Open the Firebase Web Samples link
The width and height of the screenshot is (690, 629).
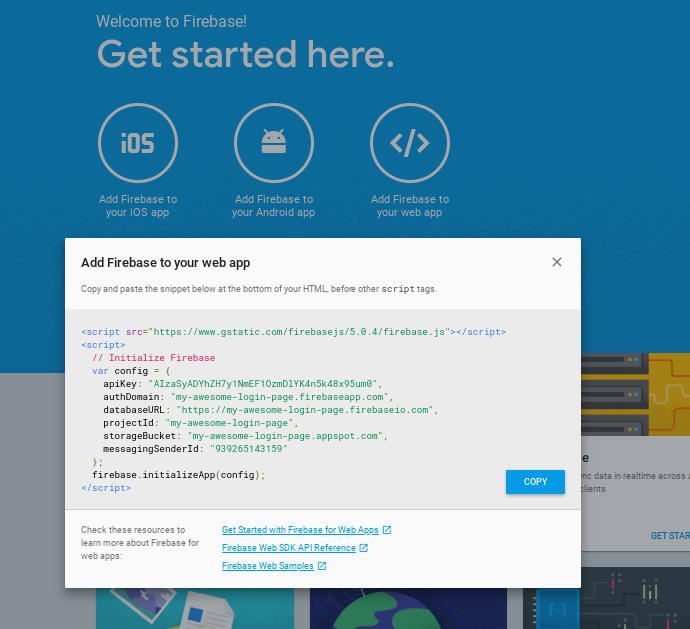click(x=267, y=566)
